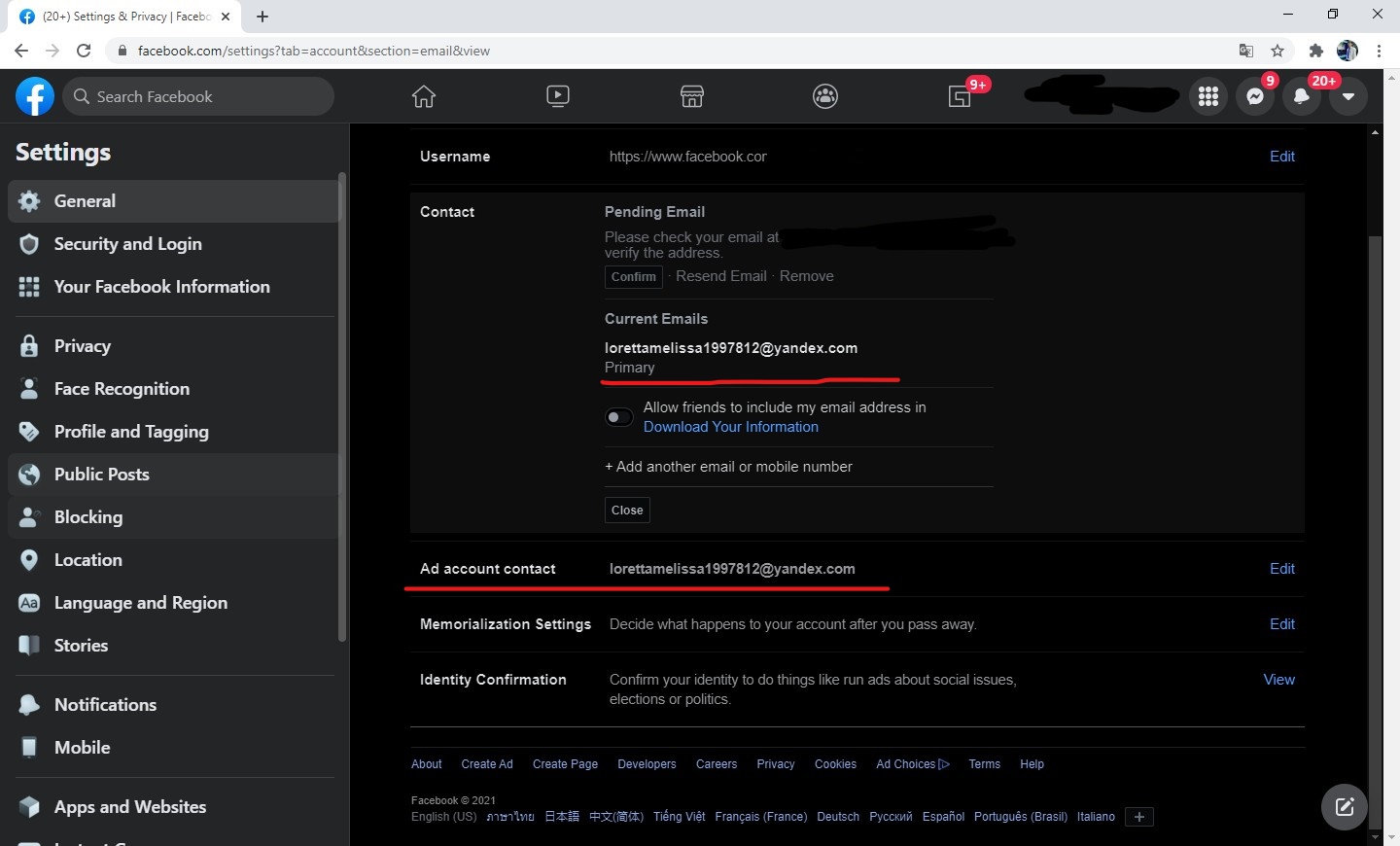Go forward in browser history
This screenshot has height=846, width=1400.
point(52,51)
